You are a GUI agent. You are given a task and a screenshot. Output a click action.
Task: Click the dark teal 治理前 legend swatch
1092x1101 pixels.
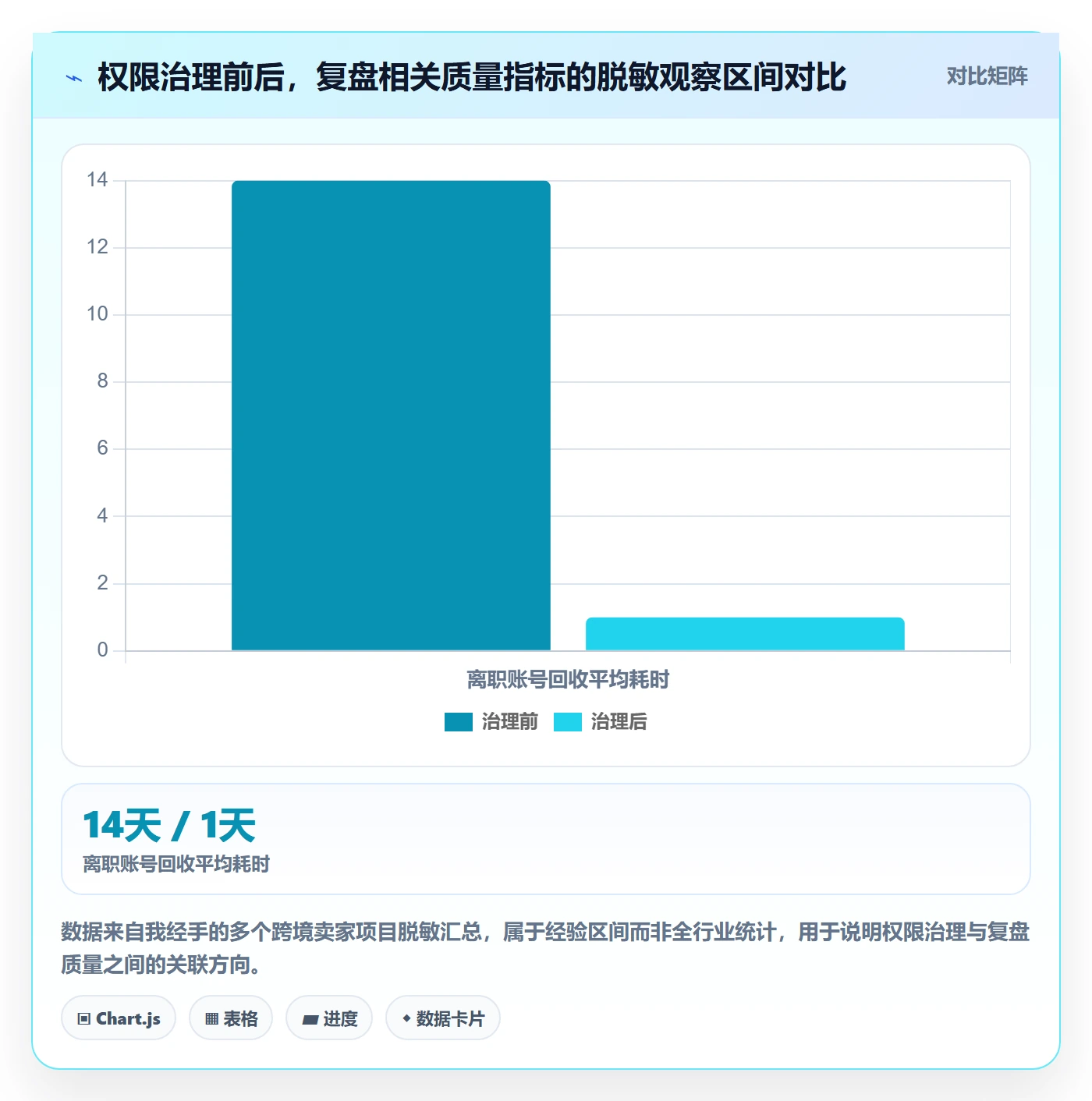tap(459, 722)
